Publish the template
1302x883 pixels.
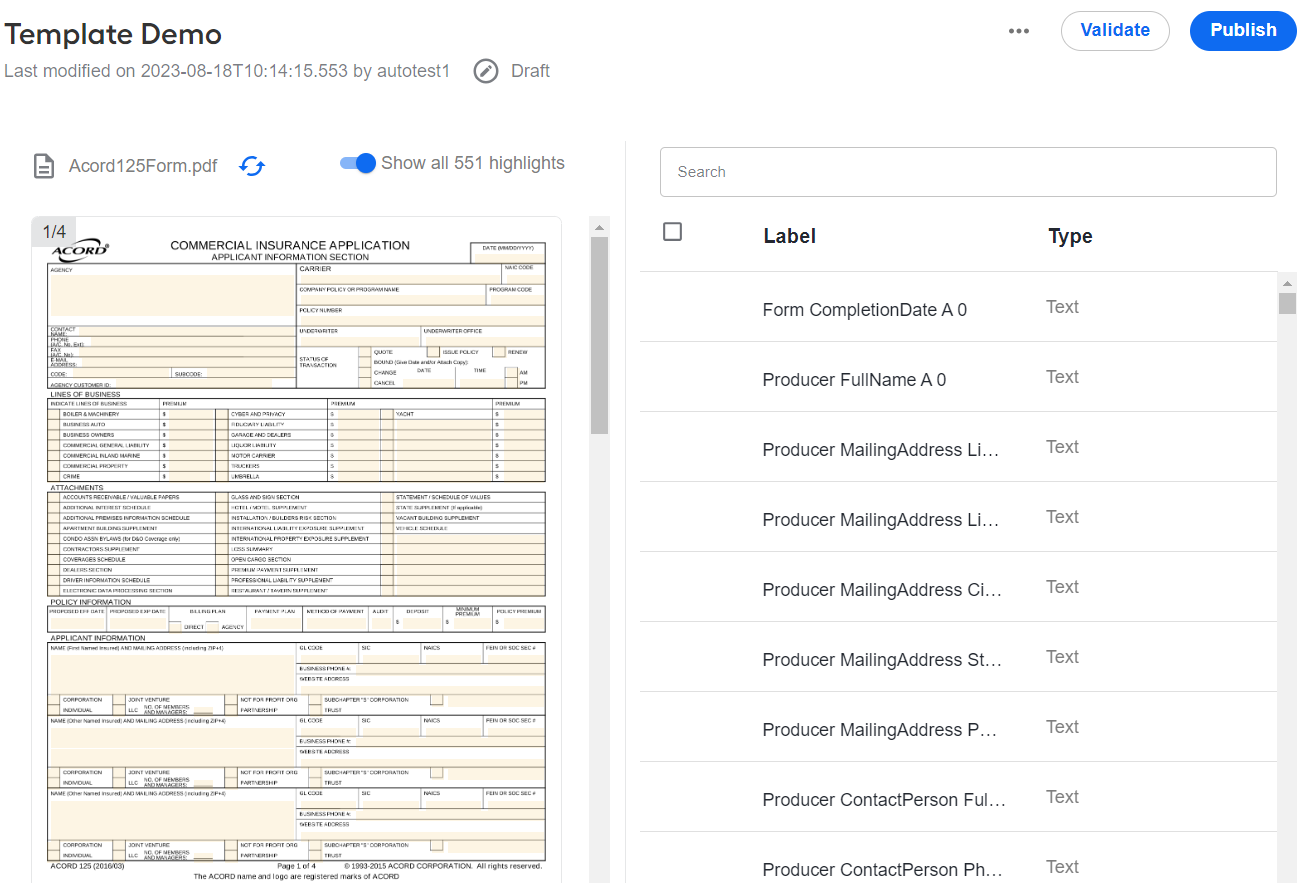pyautogui.click(x=1243, y=31)
